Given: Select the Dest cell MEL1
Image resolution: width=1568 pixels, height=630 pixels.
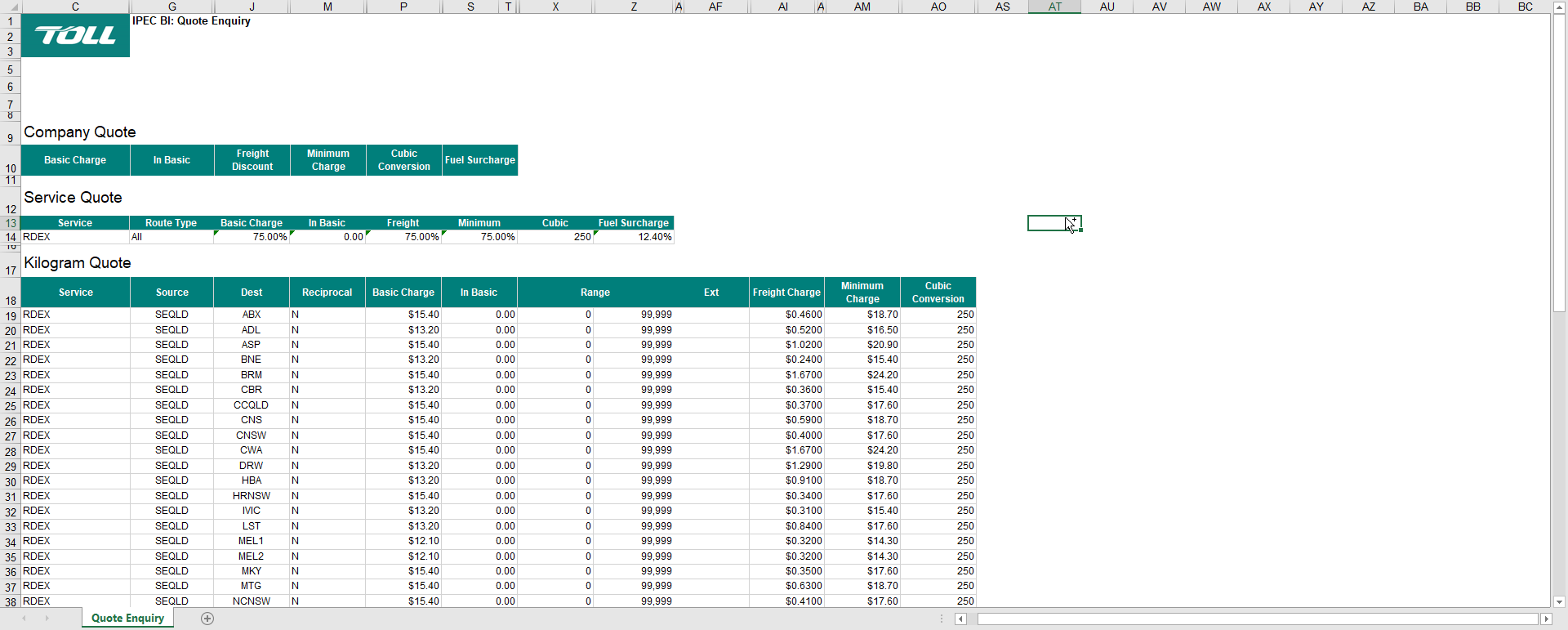Looking at the screenshot, I should pos(252,541).
